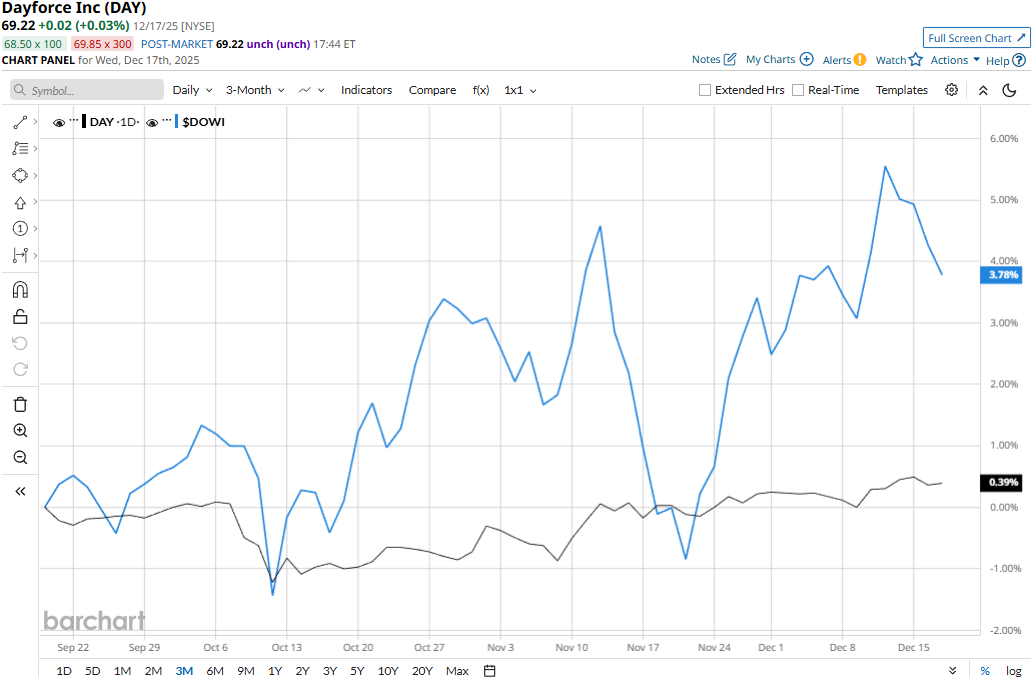Image resolution: width=1032 pixels, height=677 pixels.
Task: Open the Actions dropdown menu
Action: tap(955, 60)
